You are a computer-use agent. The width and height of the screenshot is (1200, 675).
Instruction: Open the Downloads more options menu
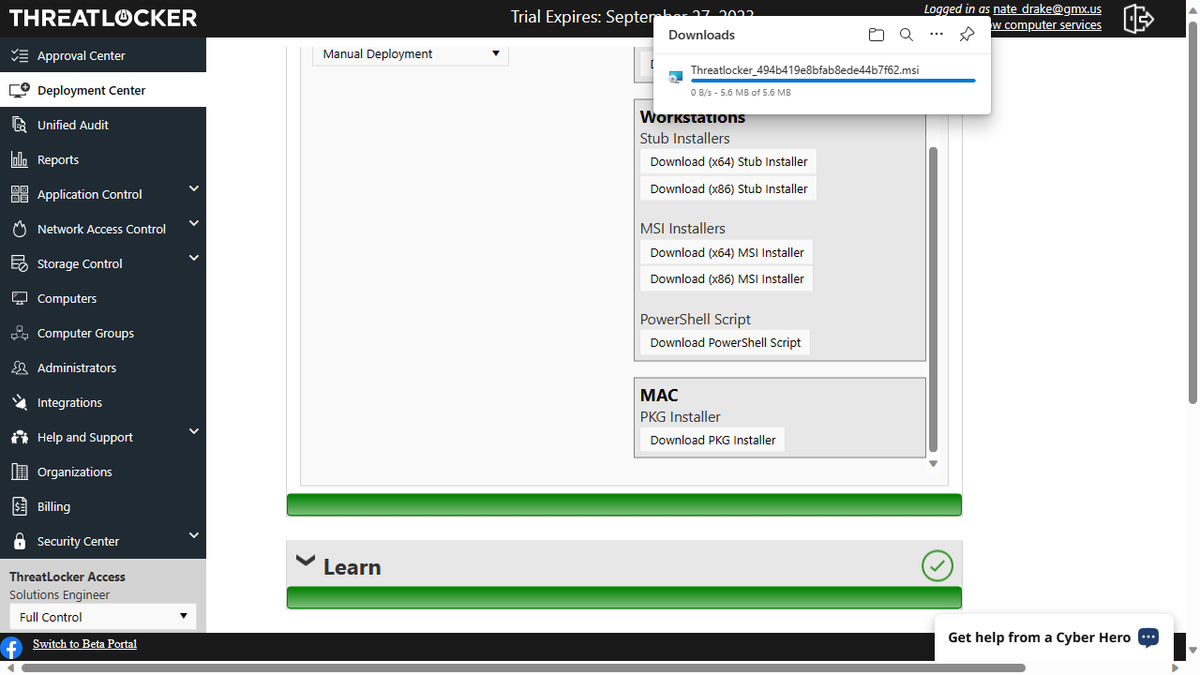pos(936,35)
